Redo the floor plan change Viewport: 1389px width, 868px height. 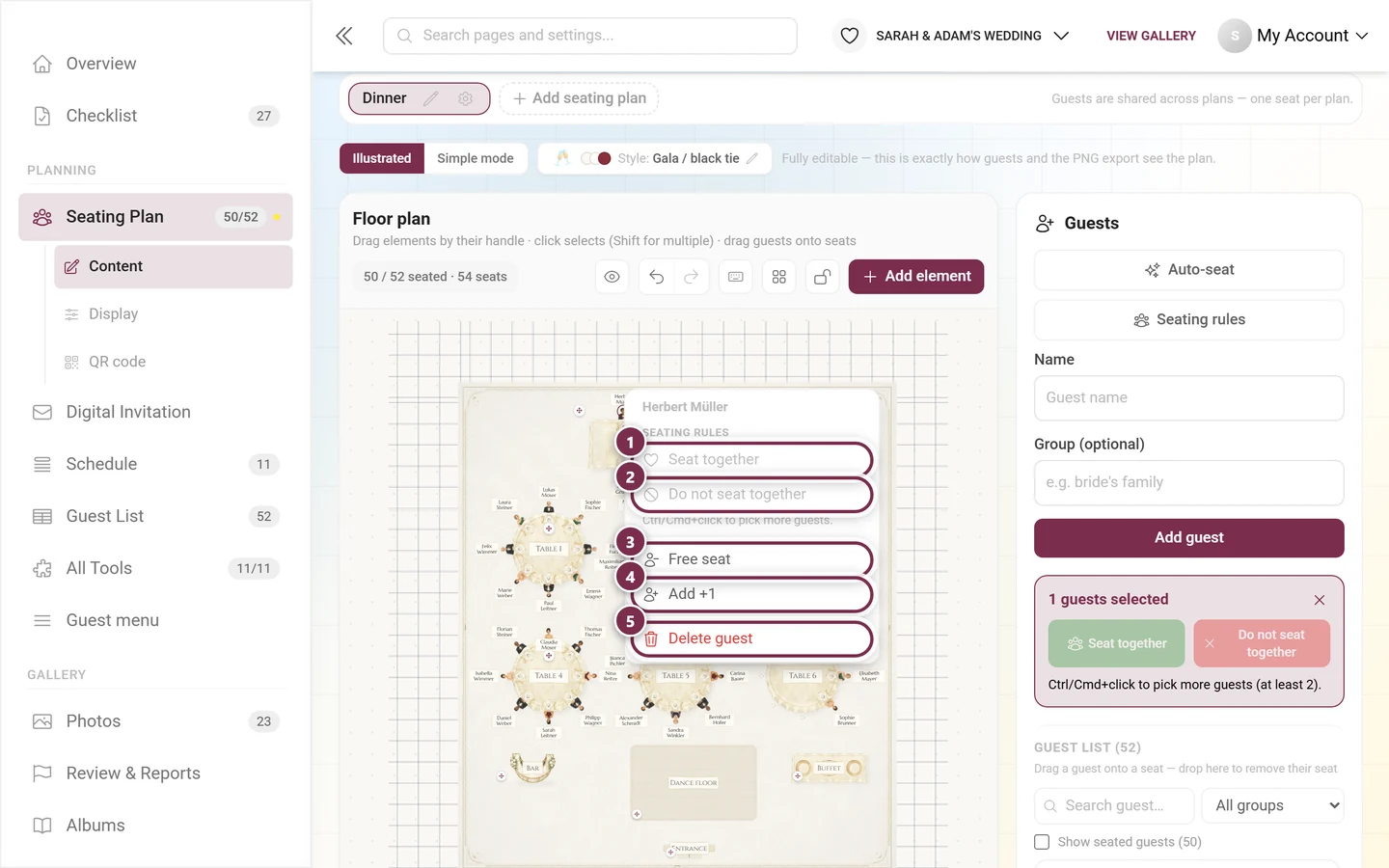692,277
